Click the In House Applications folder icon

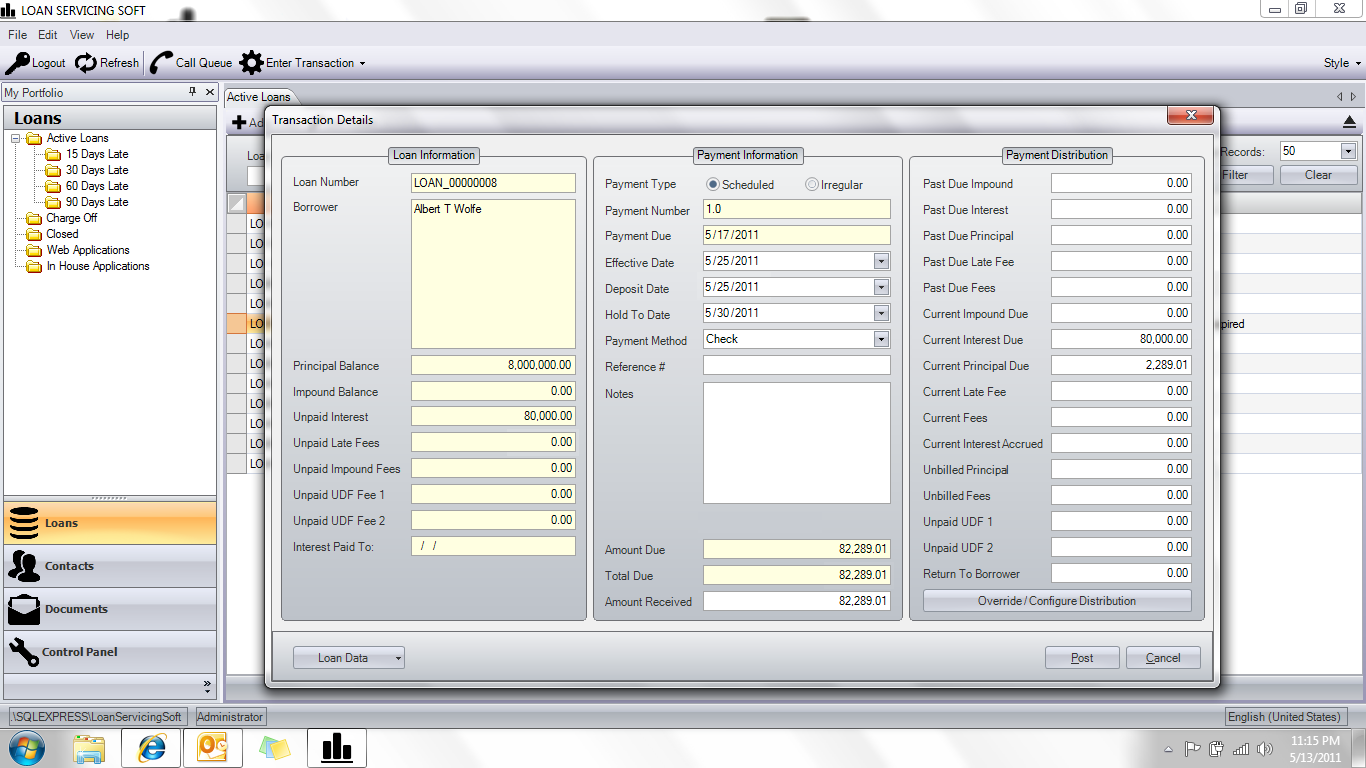point(34,266)
